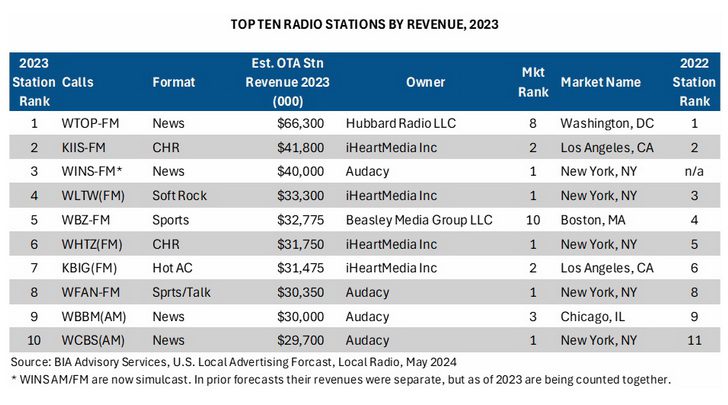This screenshot has width=728, height=405.
Task: Click the 'Est. OTA Stn Revenue 2023' header
Action: [287, 82]
